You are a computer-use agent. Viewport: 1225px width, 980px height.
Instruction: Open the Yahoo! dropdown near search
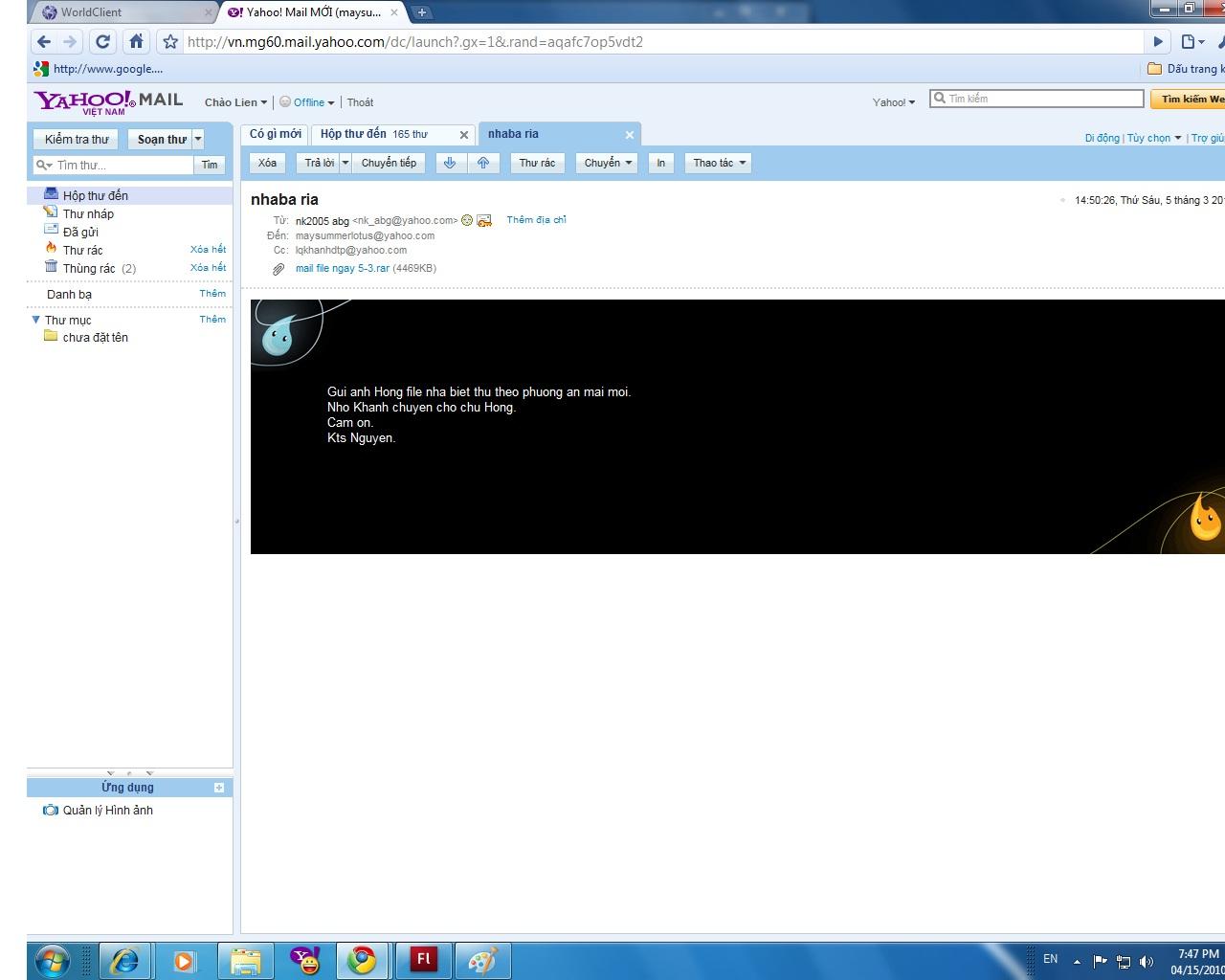point(894,102)
